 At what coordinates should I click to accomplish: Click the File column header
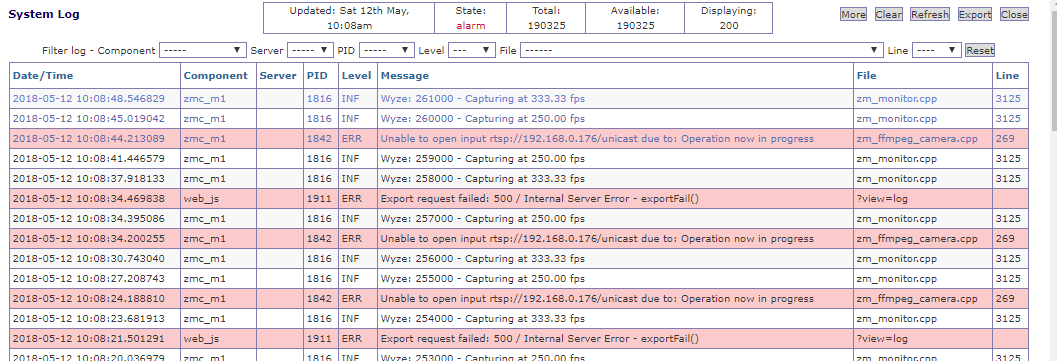tap(866, 75)
